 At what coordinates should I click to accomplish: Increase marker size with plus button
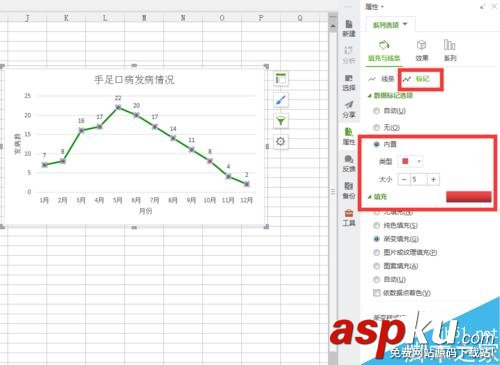point(433,180)
